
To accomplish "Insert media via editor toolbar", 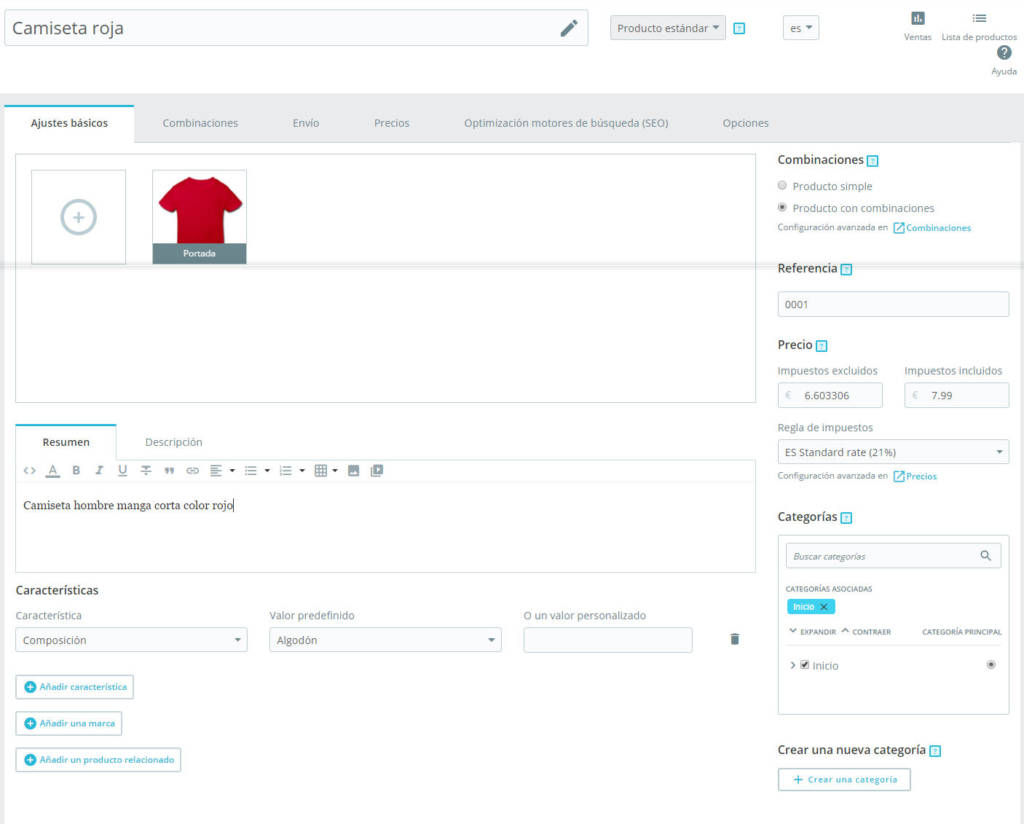I will (x=377, y=470).
